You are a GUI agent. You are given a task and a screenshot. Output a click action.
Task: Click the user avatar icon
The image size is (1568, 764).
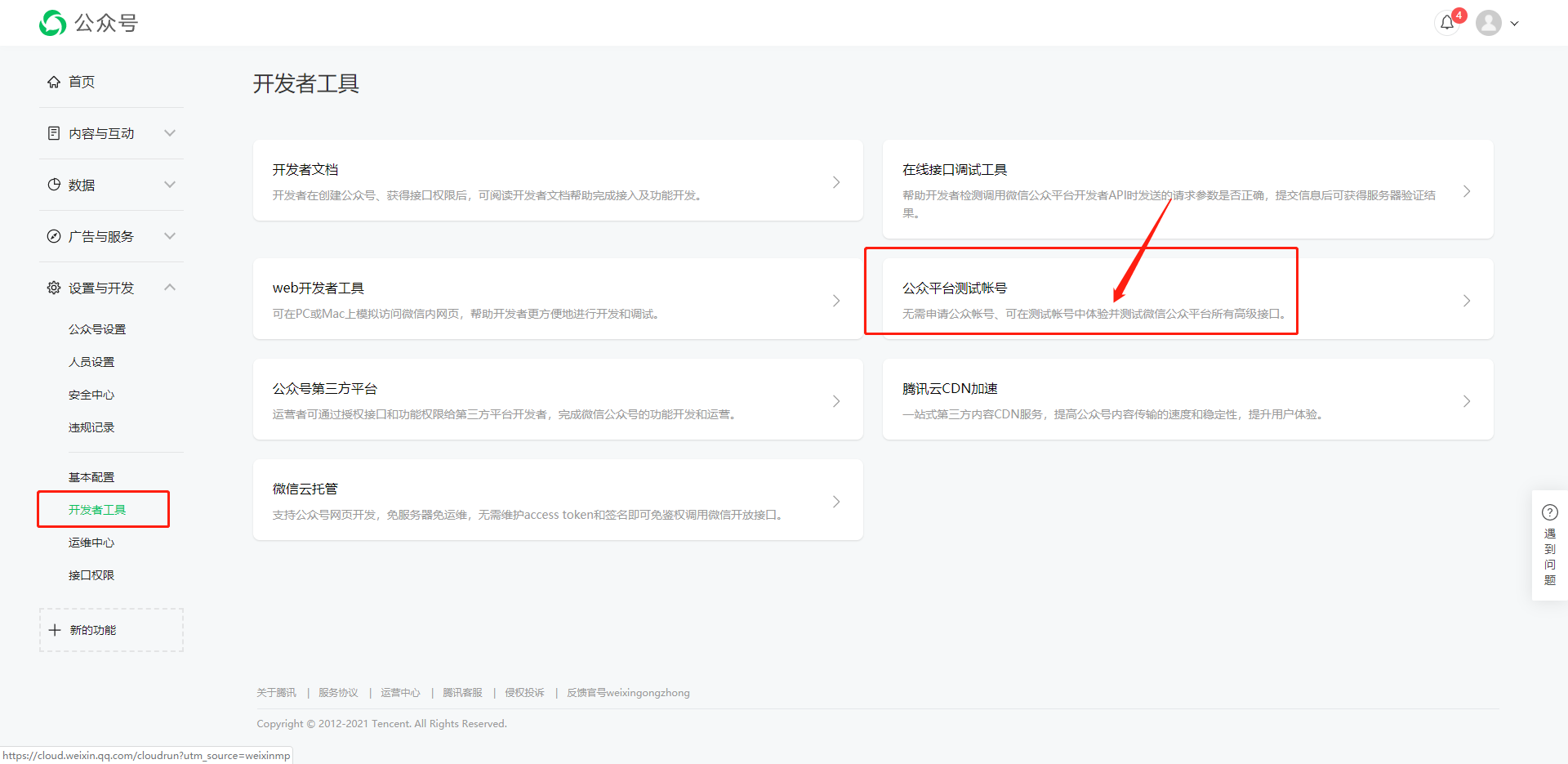coord(1489,23)
